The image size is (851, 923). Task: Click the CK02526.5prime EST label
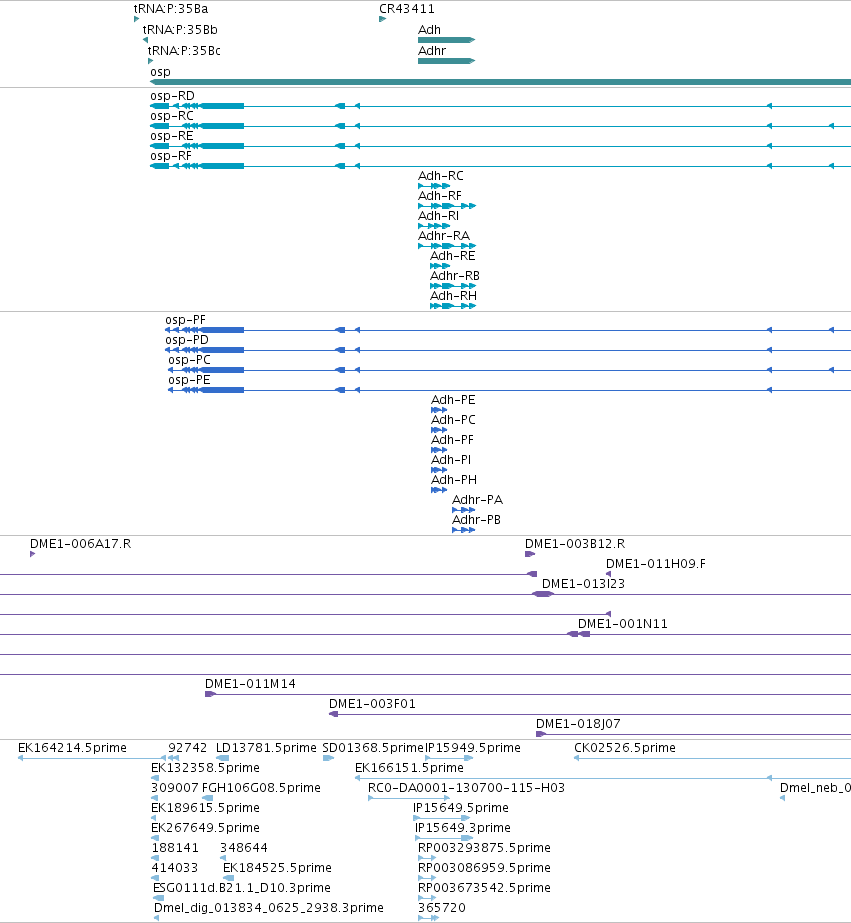click(625, 748)
